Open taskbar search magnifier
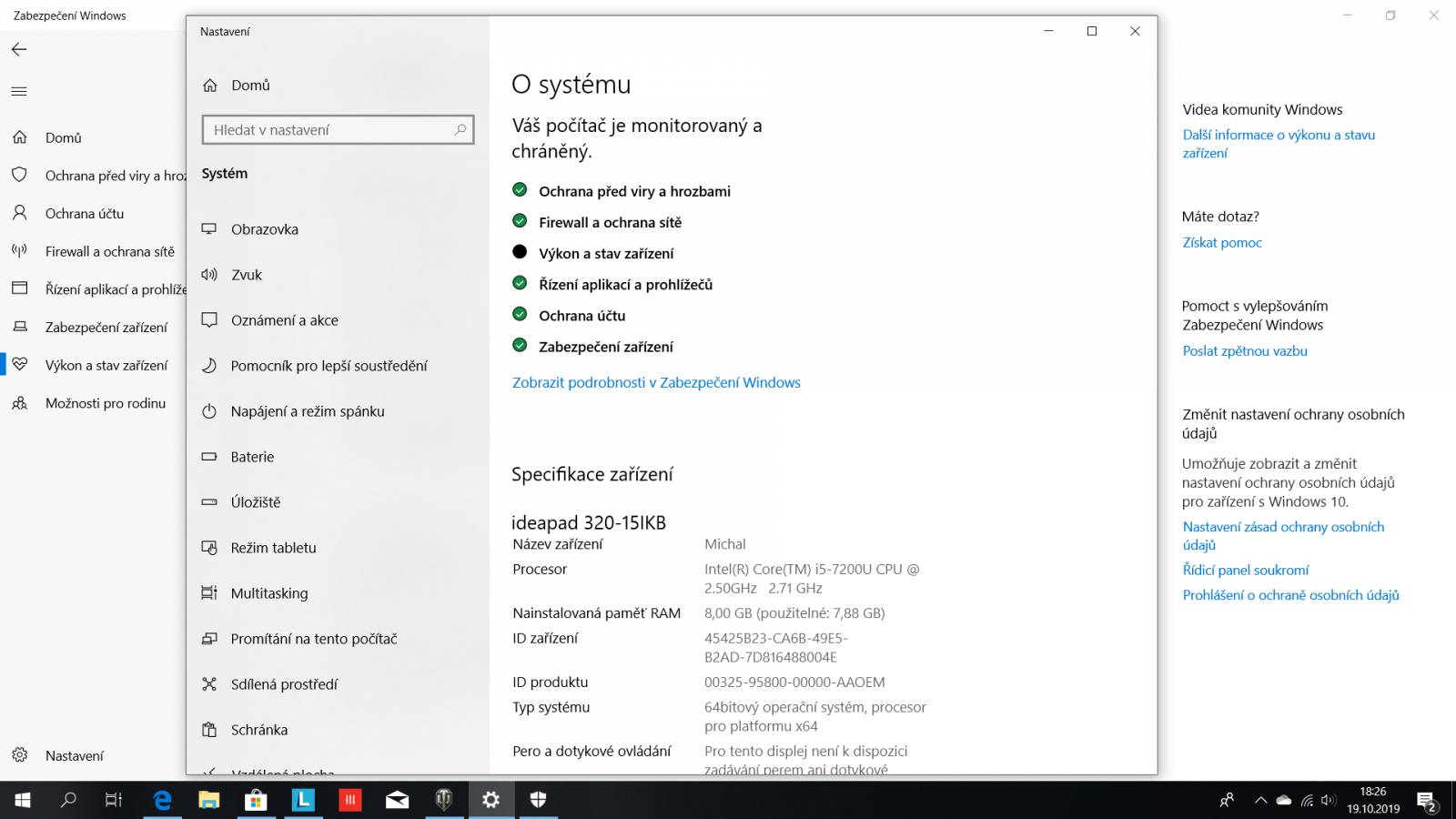The image size is (1456, 819). (x=68, y=800)
